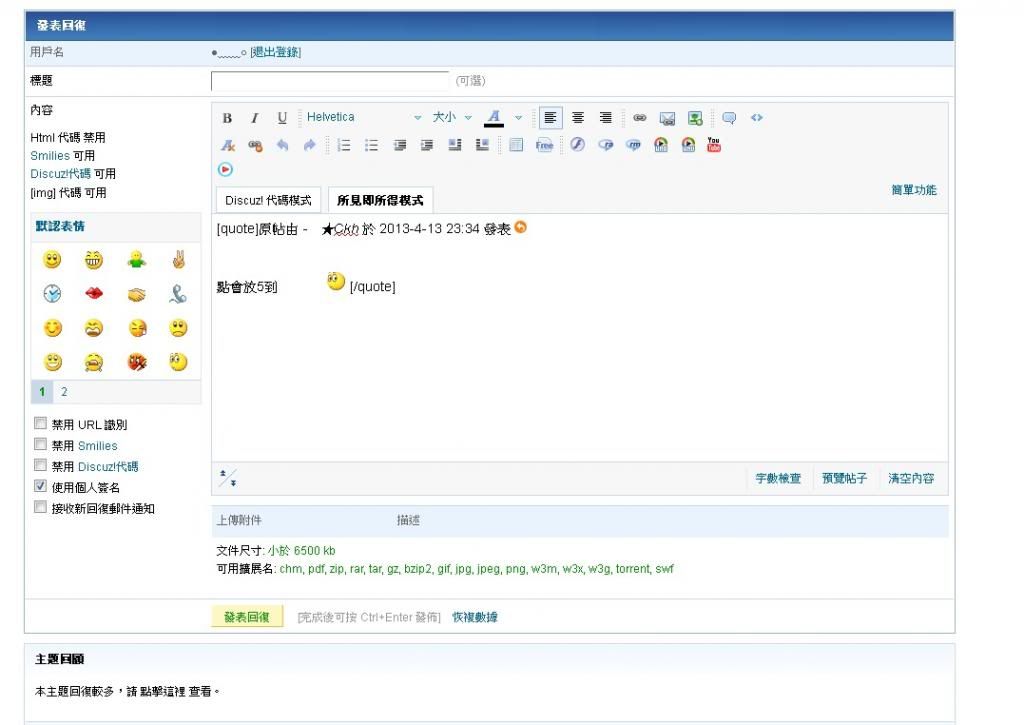Screen dimensions: 1024x725
Task: Insert a Flash object
Action: [577, 145]
